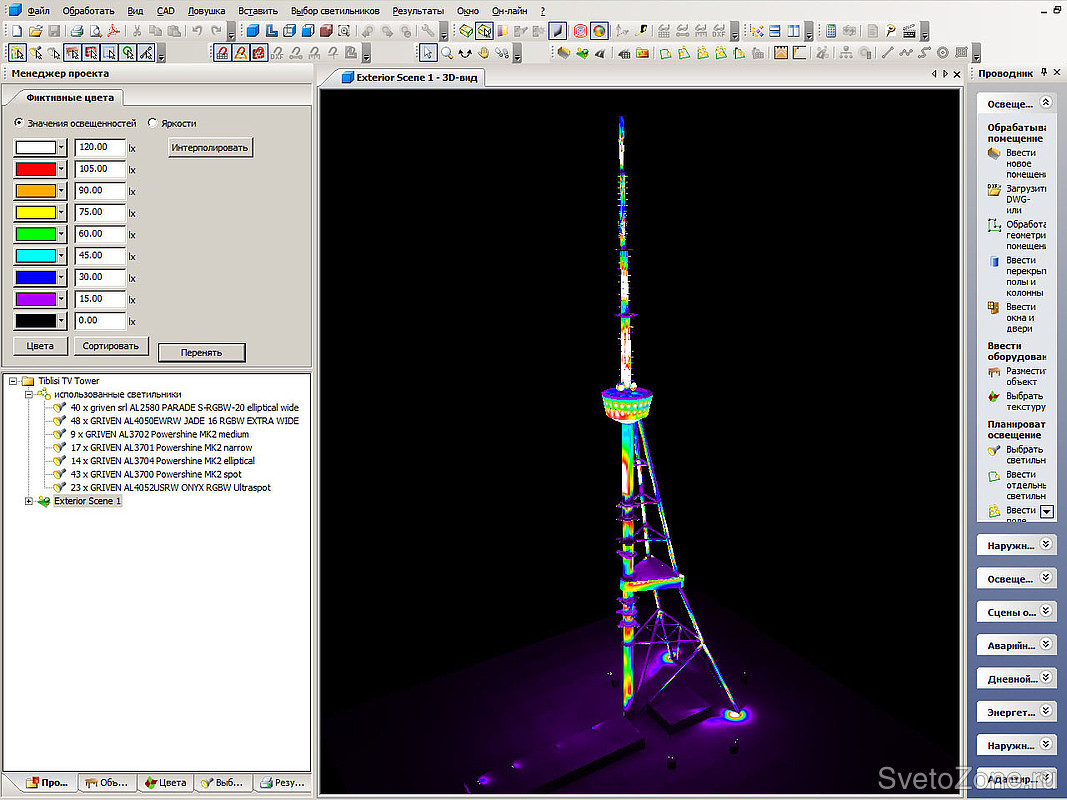This screenshot has width=1067, height=800.
Task: Select the Яркости radio button
Action: tap(152, 123)
